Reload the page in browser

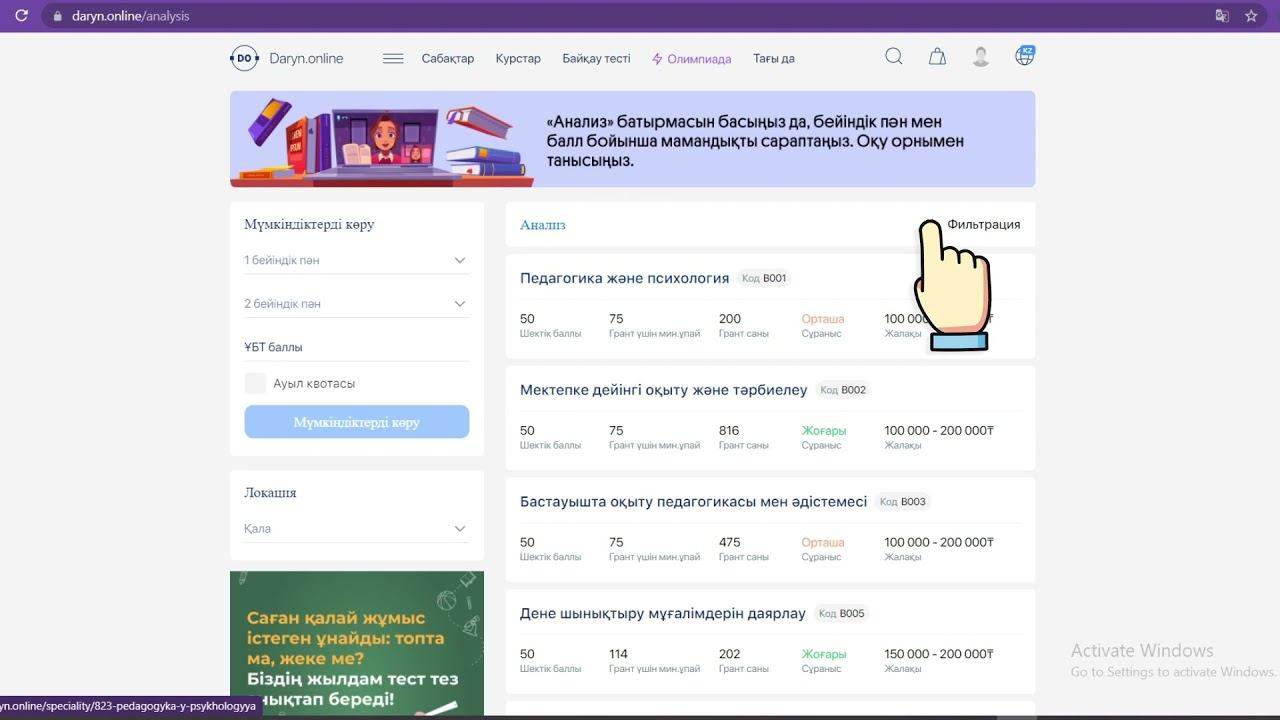pyautogui.click(x=21, y=16)
